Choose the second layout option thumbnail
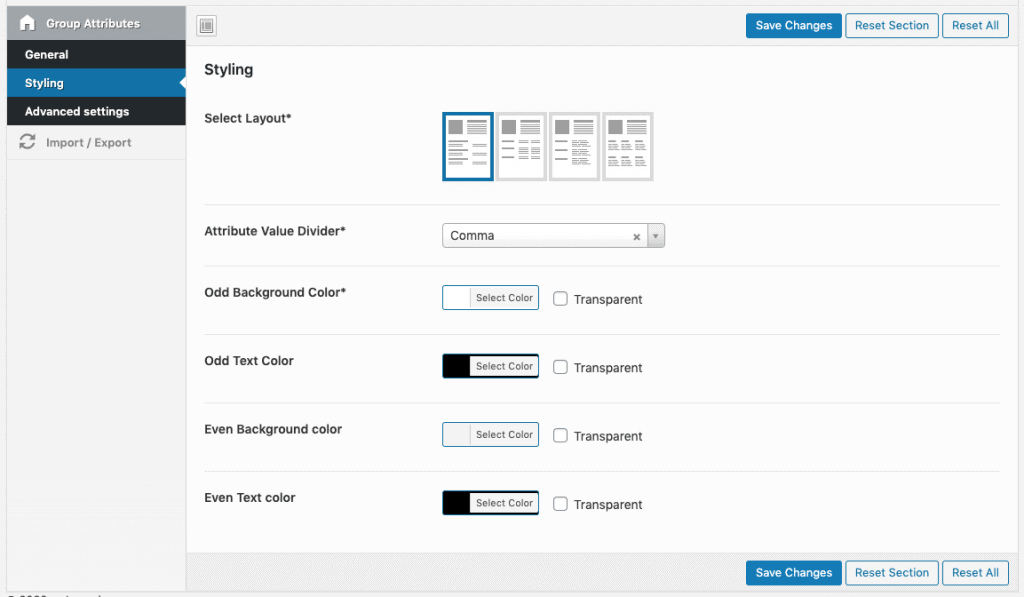 [x=521, y=146]
